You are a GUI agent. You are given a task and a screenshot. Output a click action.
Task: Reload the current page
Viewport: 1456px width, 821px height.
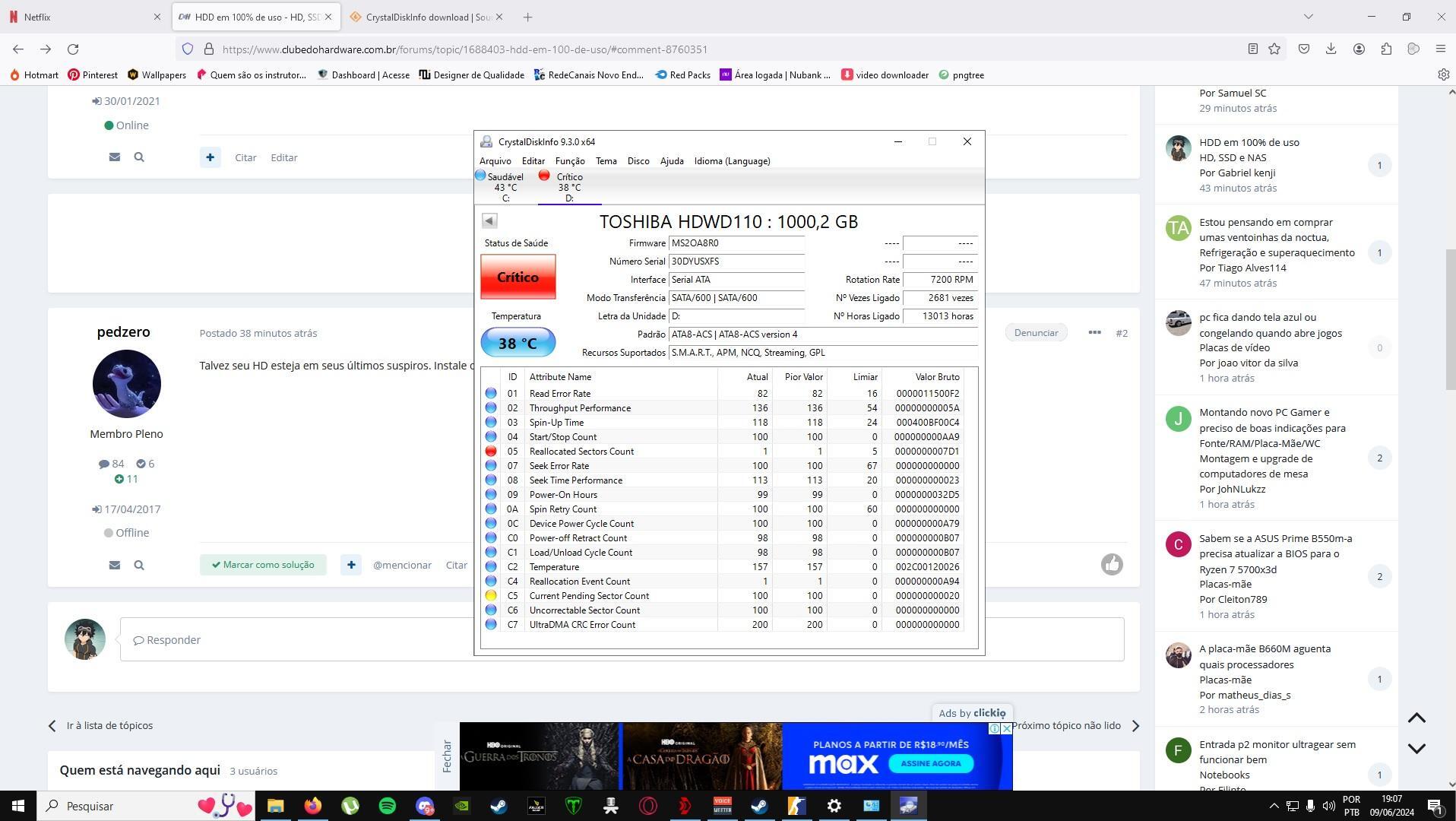coord(73,49)
